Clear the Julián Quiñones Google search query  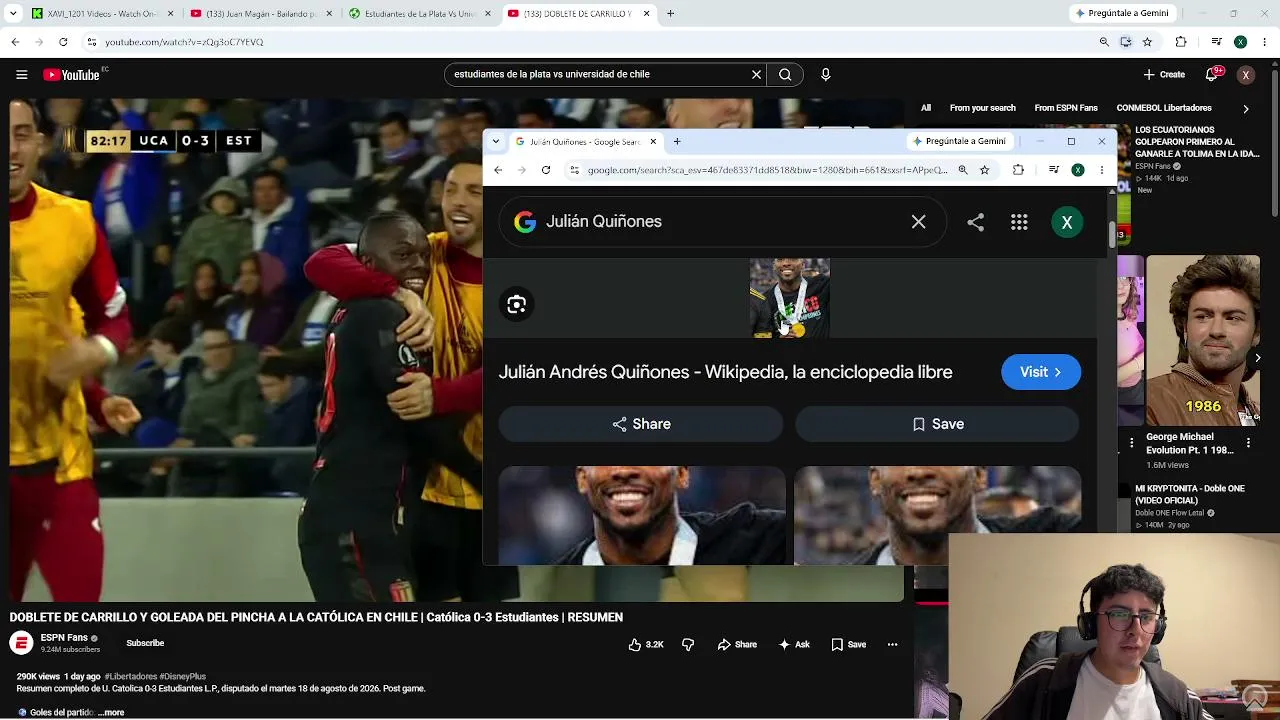pos(918,222)
